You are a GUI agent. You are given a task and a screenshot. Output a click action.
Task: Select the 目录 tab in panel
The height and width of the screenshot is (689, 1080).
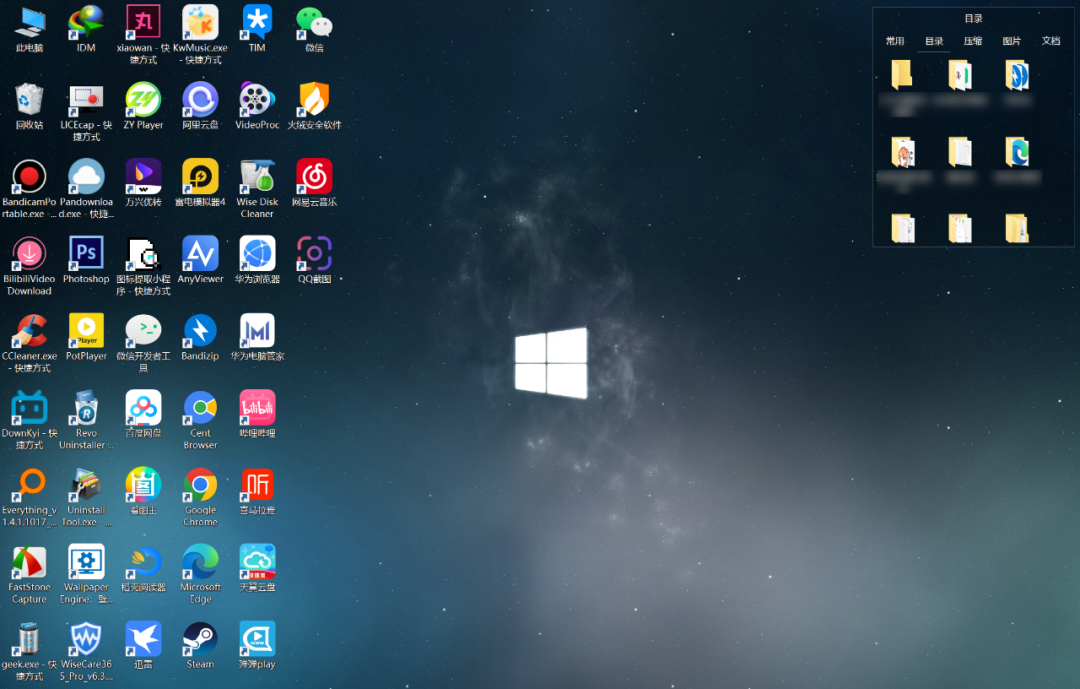pyautogui.click(x=934, y=41)
